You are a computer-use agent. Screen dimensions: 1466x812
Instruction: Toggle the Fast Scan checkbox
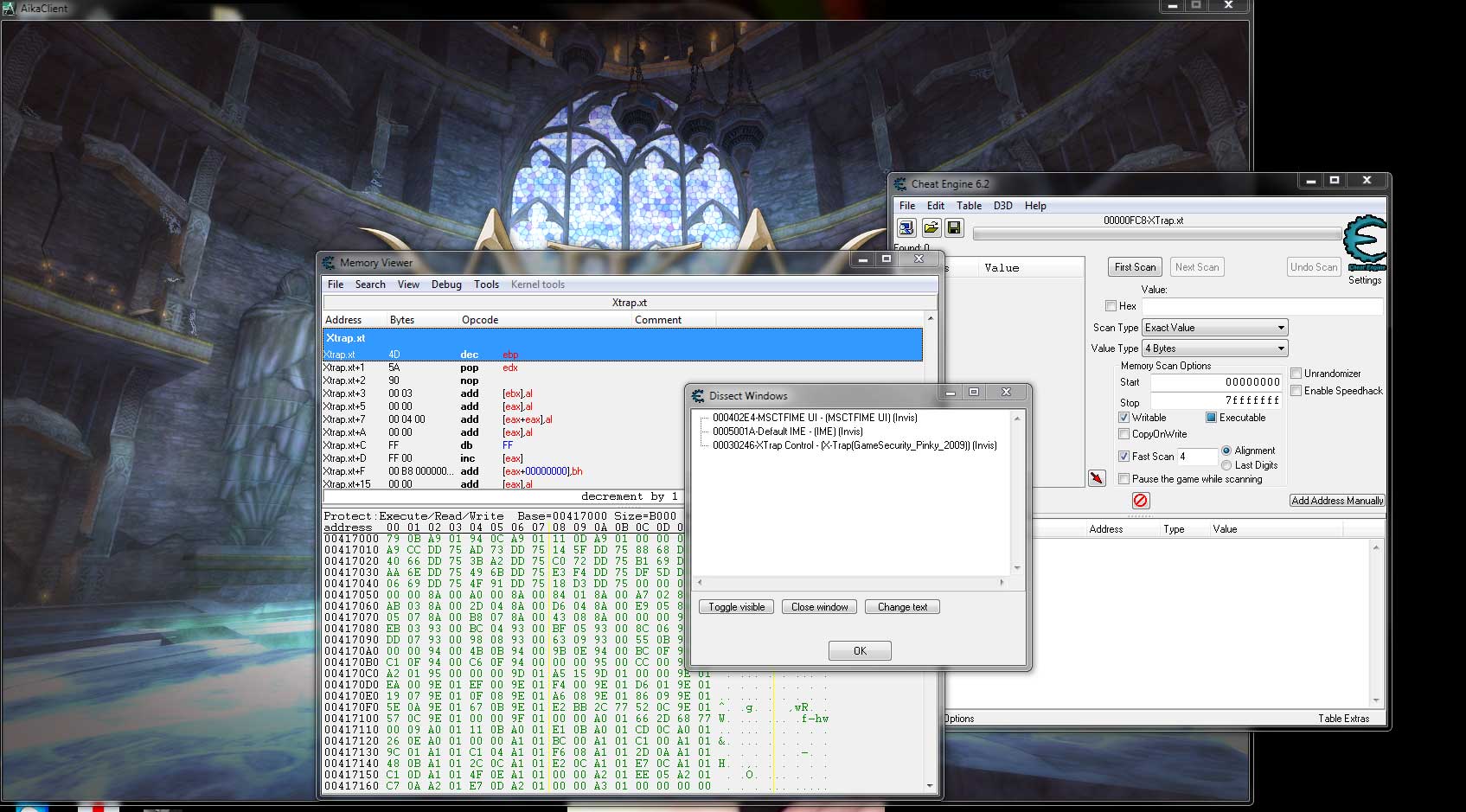click(1124, 456)
